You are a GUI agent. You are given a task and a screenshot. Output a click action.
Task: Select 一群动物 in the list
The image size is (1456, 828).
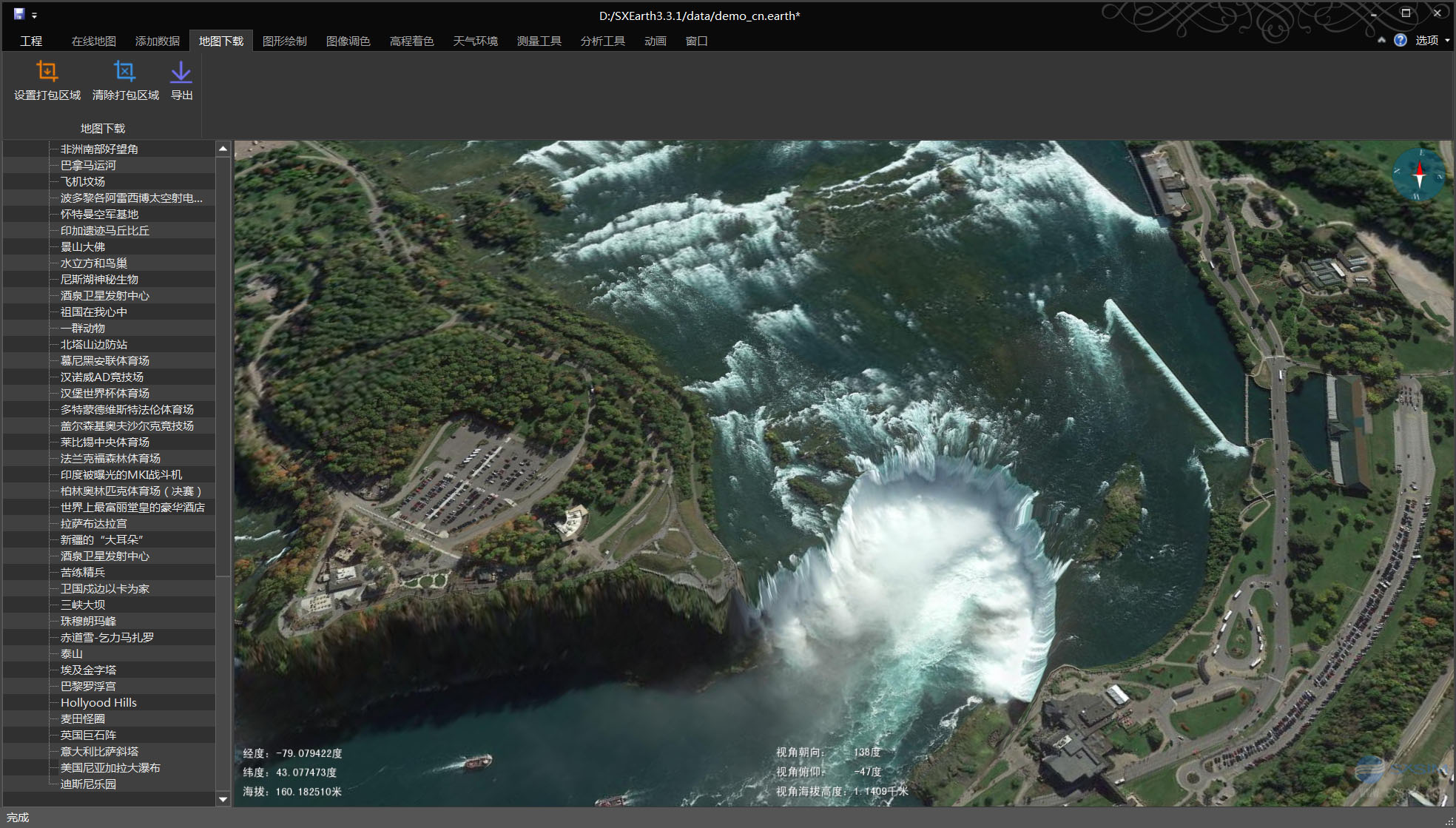click(83, 328)
